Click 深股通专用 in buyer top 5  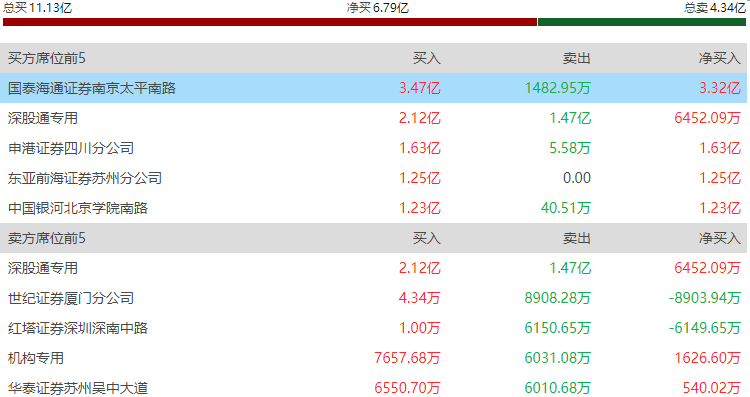tap(43, 118)
